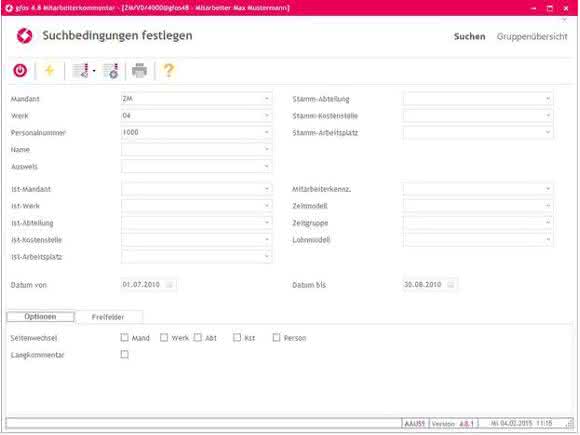Click the Suchen link
The width and height of the screenshot is (580, 435).
coord(469,36)
